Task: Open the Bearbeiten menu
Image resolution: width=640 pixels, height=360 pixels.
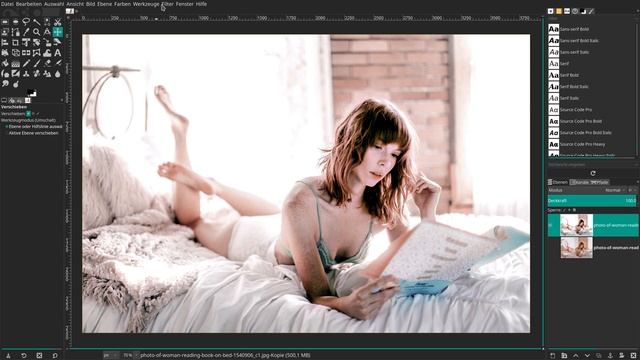Action: (29, 4)
